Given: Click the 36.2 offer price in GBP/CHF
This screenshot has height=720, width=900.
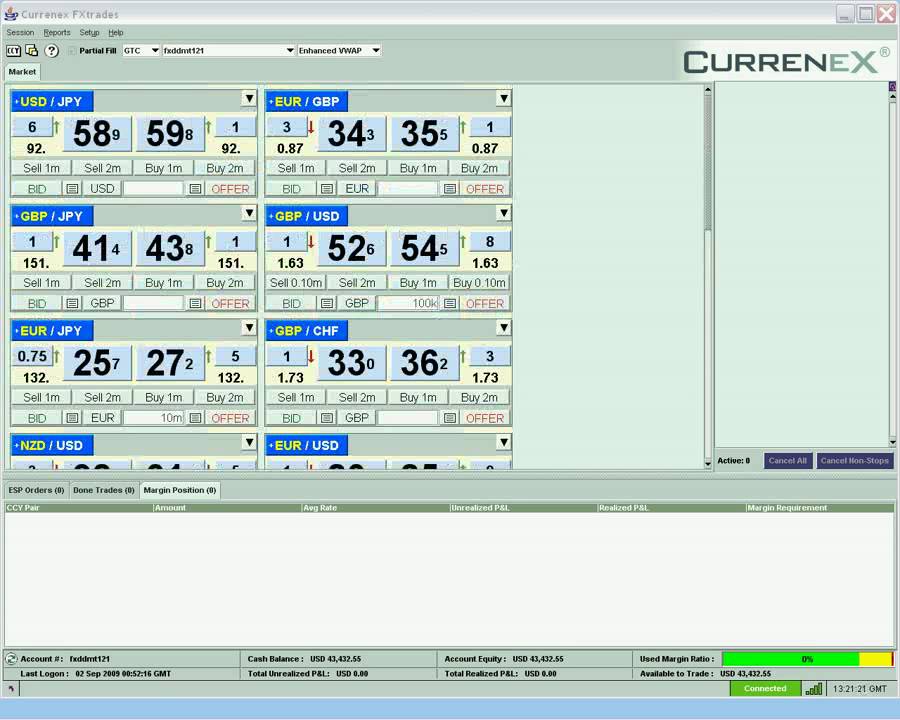Looking at the screenshot, I should tap(424, 363).
